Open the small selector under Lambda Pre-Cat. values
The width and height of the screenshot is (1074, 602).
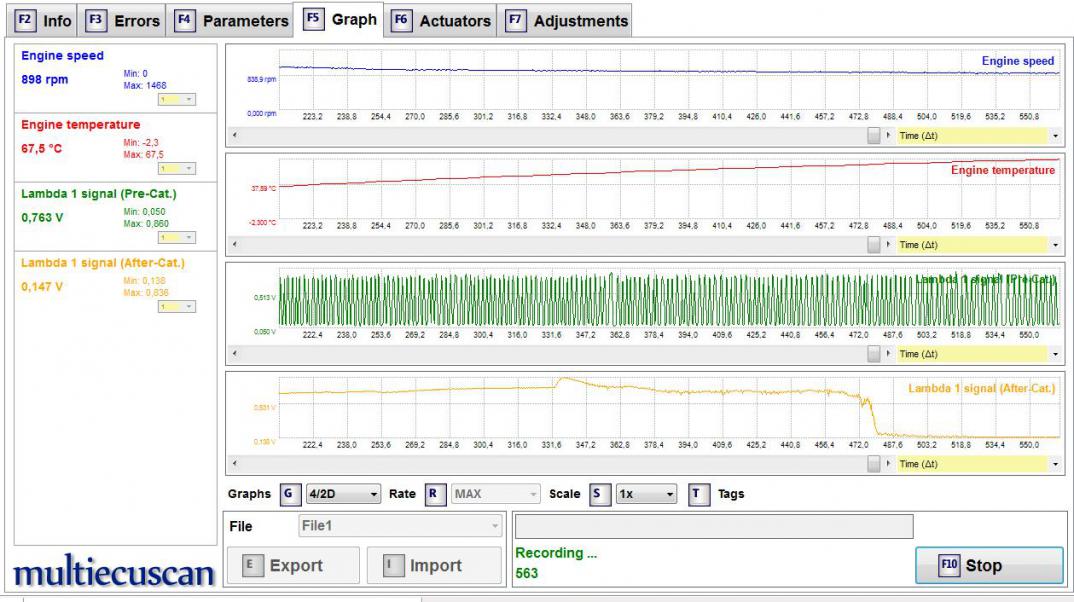click(176, 237)
